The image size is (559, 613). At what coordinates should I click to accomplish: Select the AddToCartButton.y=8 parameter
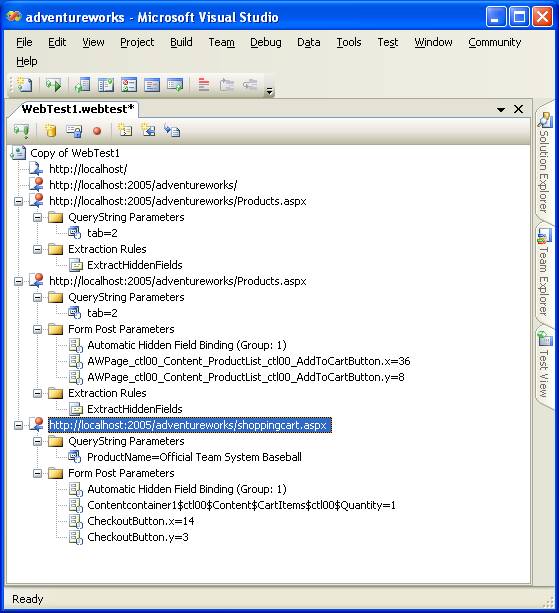246,377
